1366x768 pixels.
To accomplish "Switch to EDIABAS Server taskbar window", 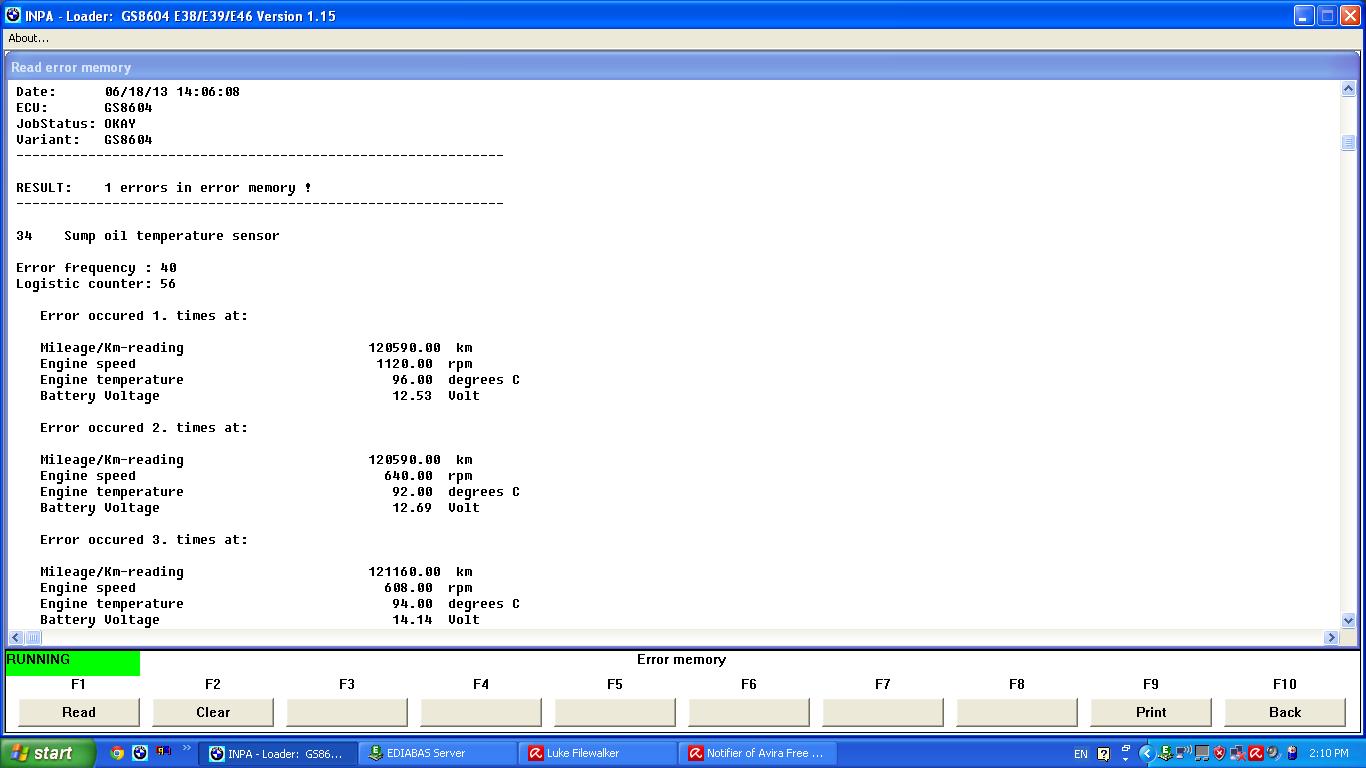I will (x=437, y=753).
